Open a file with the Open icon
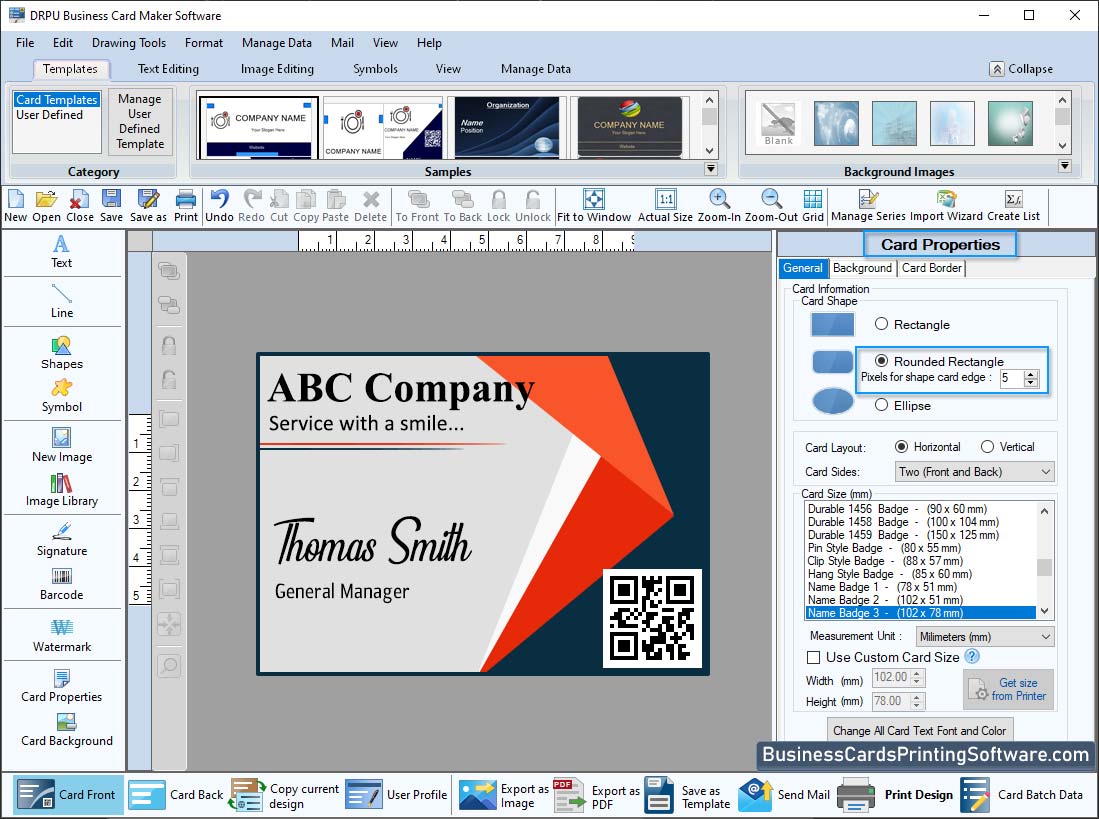This screenshot has width=1099, height=819. pyautogui.click(x=46, y=206)
